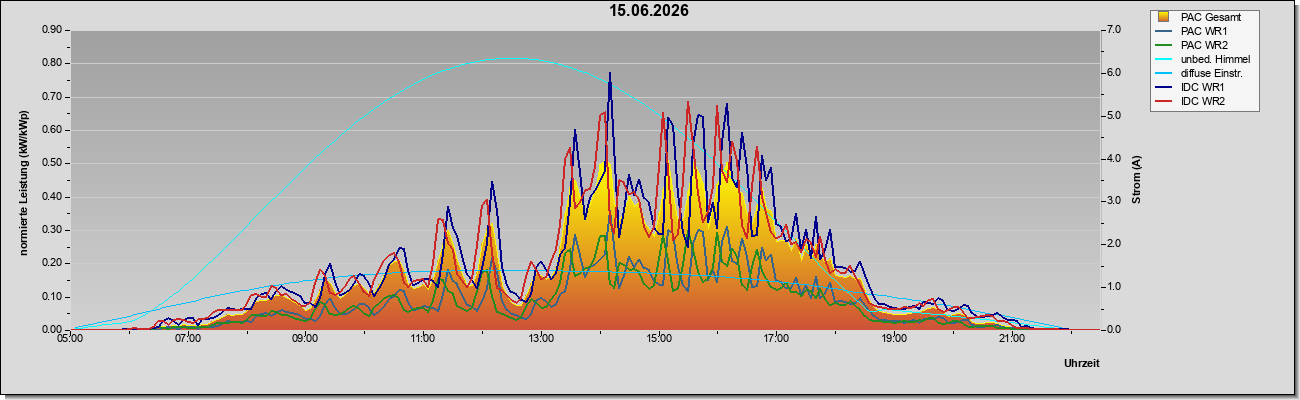Click the 17:00 time axis tick
This screenshot has height=400, width=1300.
click(x=776, y=339)
